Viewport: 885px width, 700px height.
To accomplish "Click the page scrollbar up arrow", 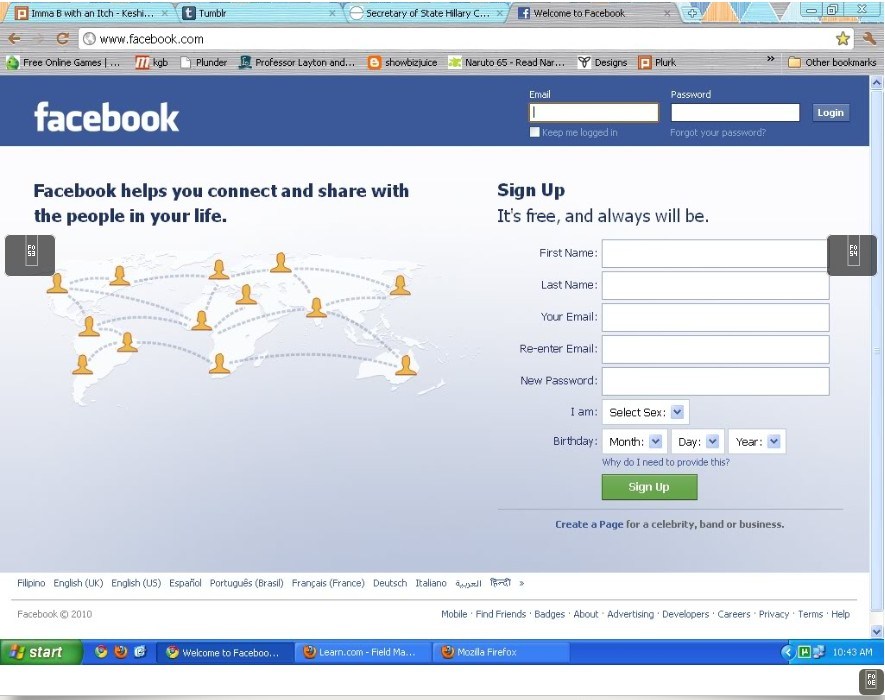I will [877, 83].
